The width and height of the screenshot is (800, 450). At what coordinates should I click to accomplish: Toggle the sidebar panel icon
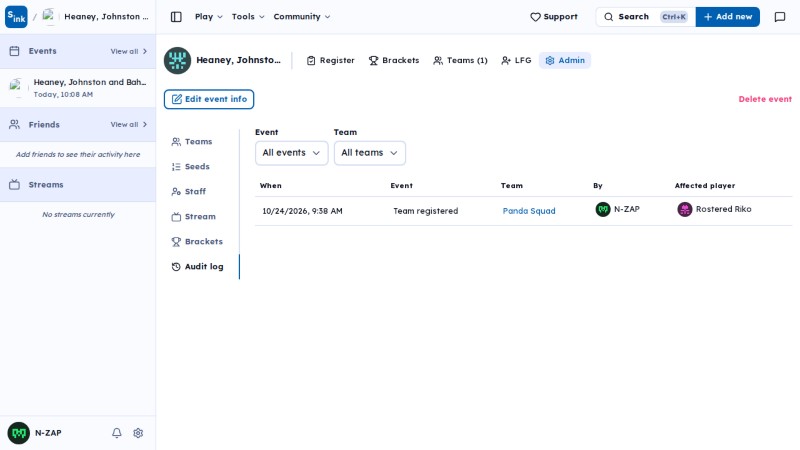pos(176,17)
